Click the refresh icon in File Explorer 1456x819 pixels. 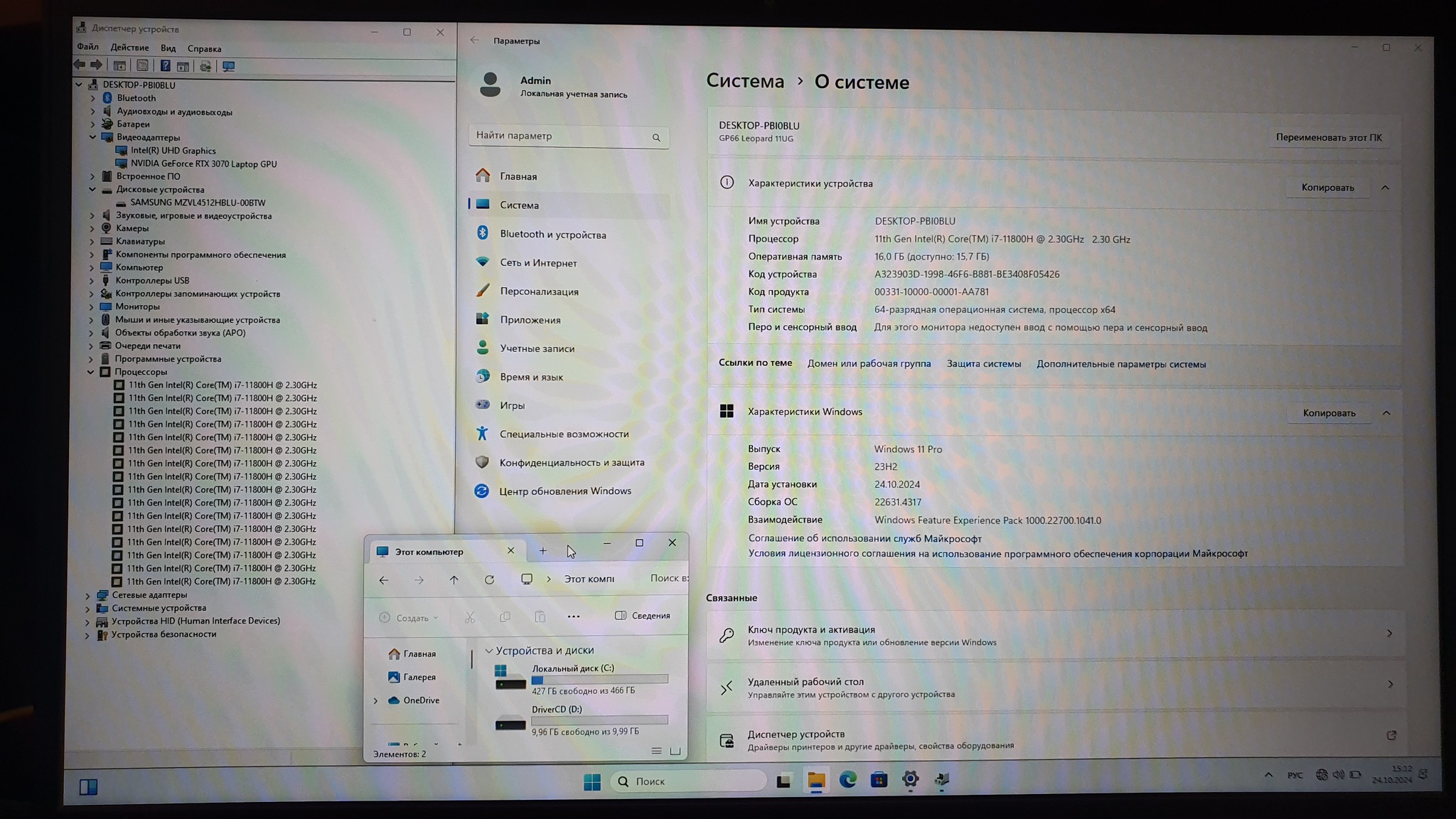(489, 580)
